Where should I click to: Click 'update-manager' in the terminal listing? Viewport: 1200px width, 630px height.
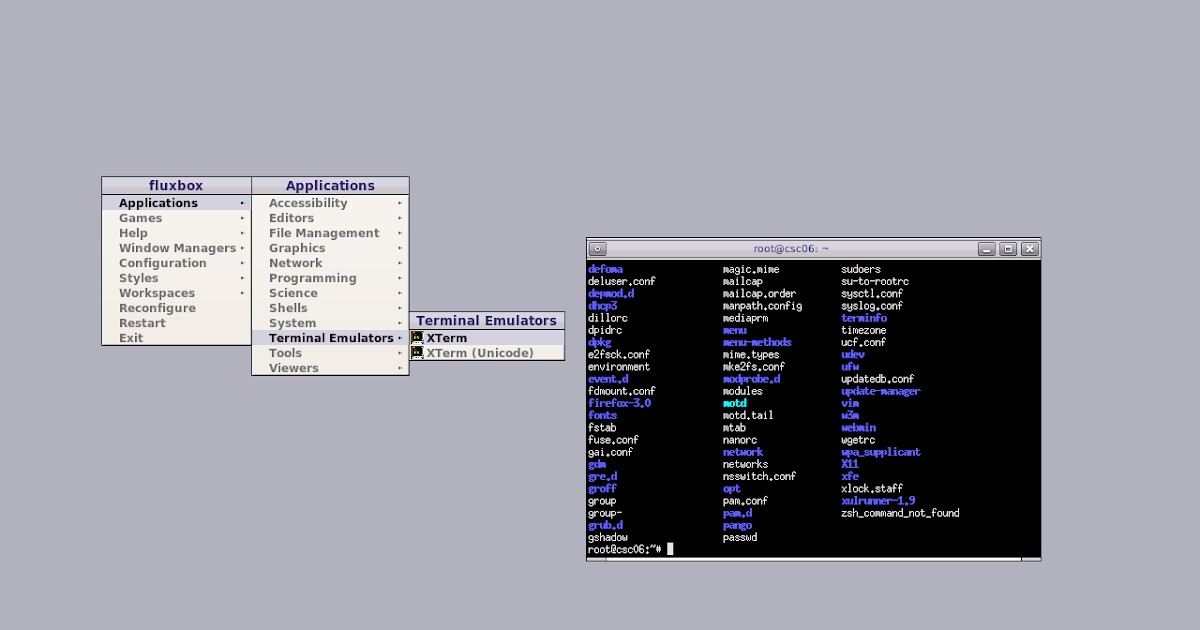pyautogui.click(x=881, y=391)
